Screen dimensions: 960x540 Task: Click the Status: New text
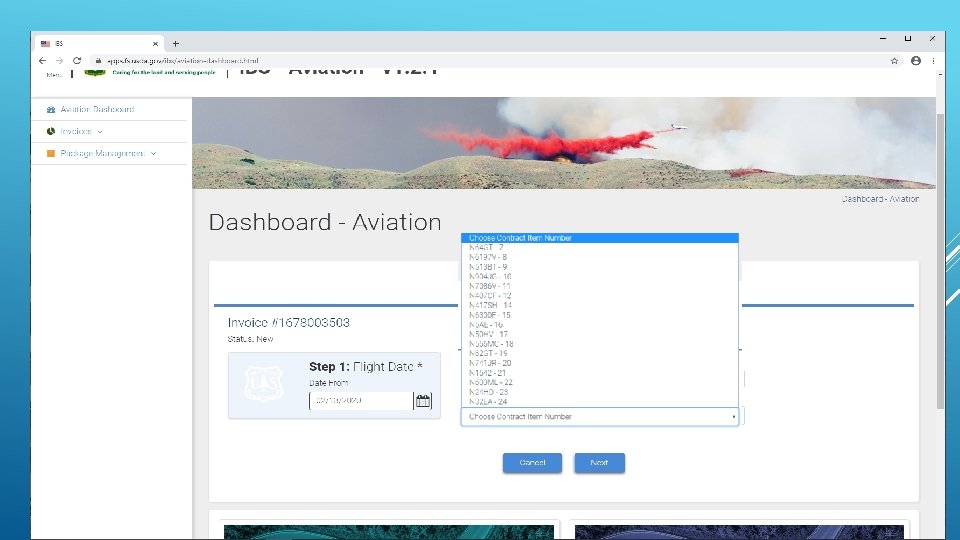pos(250,339)
